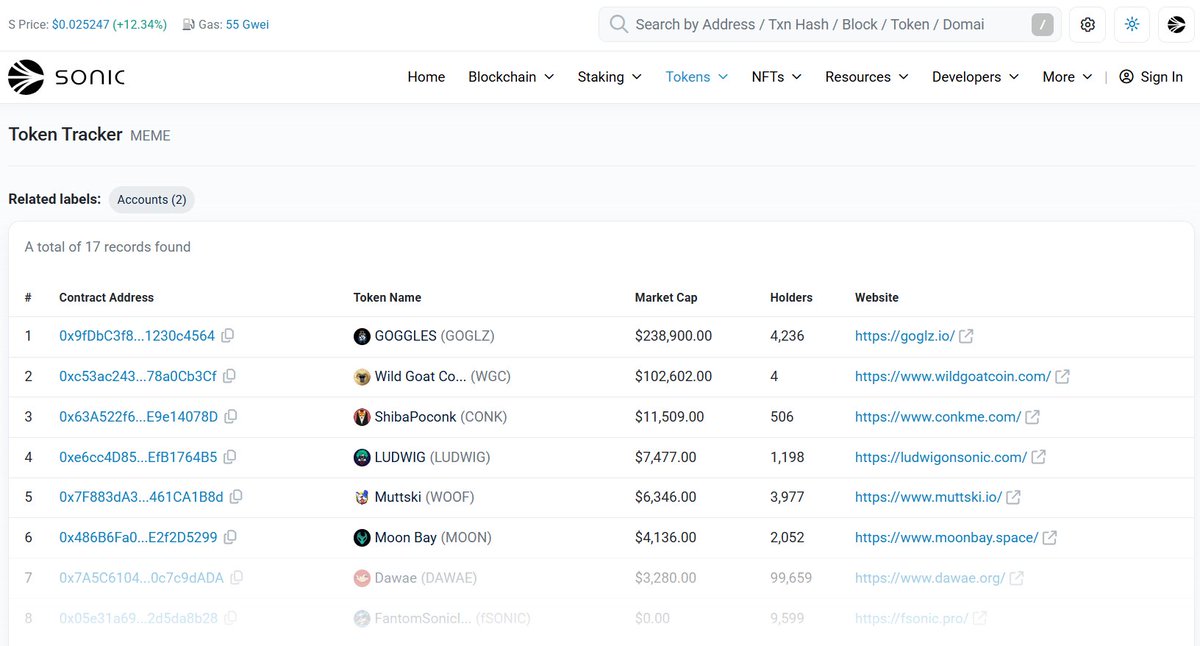
Task: Open contract 0xc53ac243...78a0Cb3Cf
Action: click(x=138, y=376)
